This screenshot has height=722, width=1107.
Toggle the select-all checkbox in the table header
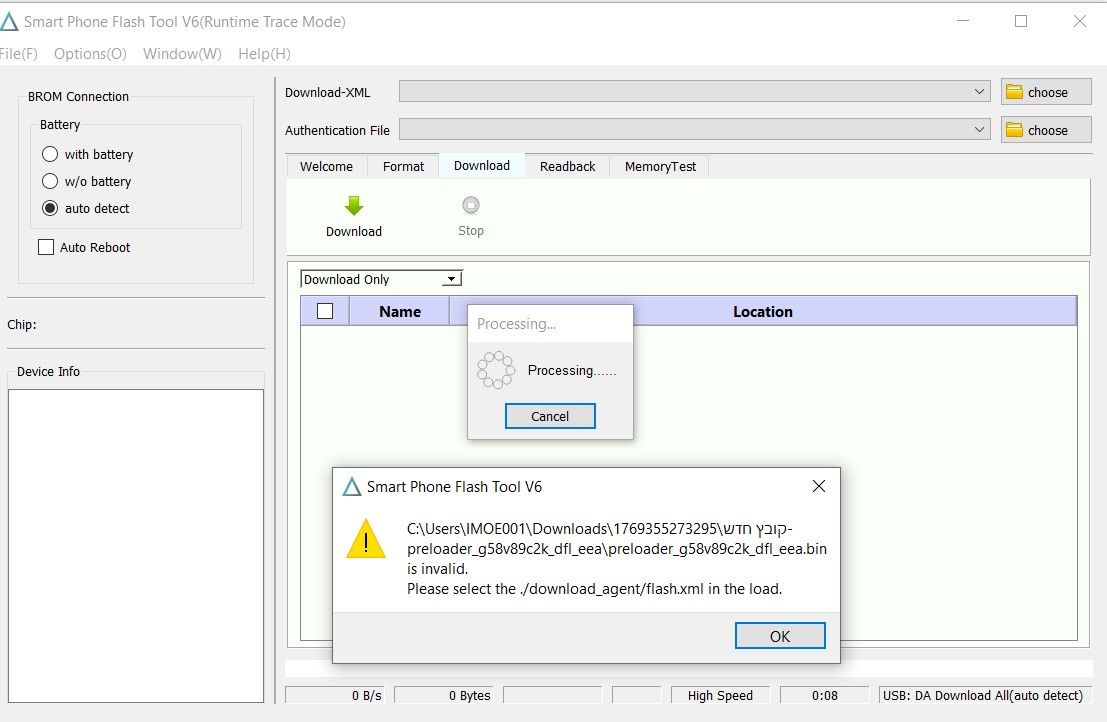pos(325,311)
